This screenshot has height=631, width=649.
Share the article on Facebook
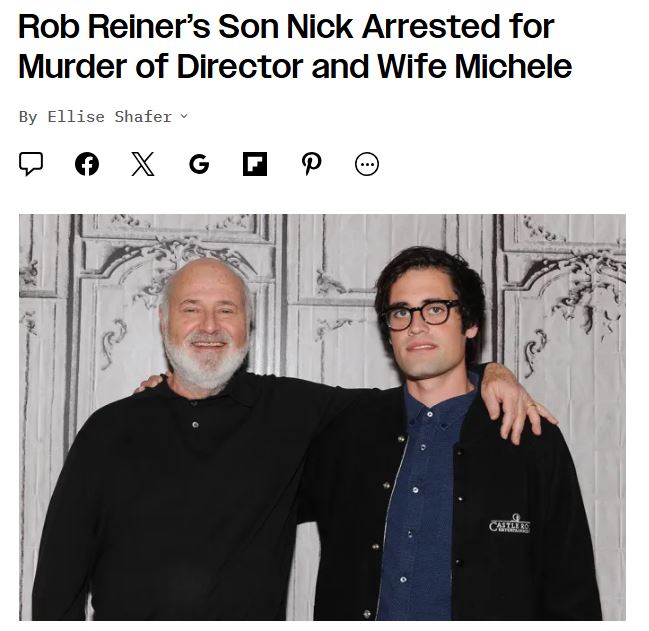pos(87,164)
